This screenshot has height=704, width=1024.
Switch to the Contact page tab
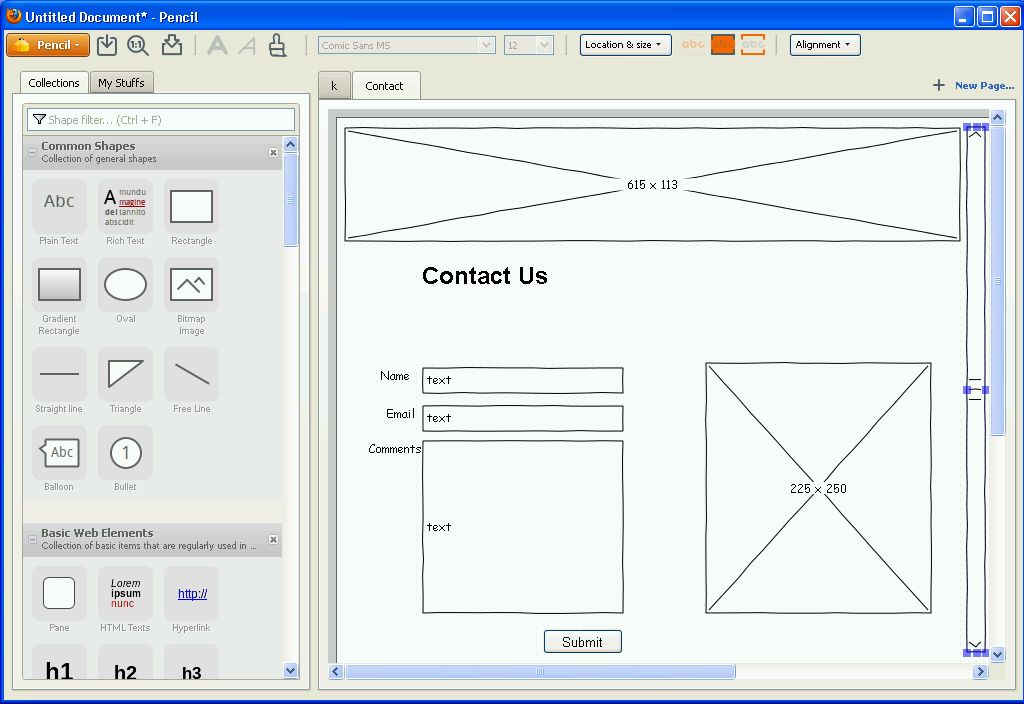click(385, 86)
